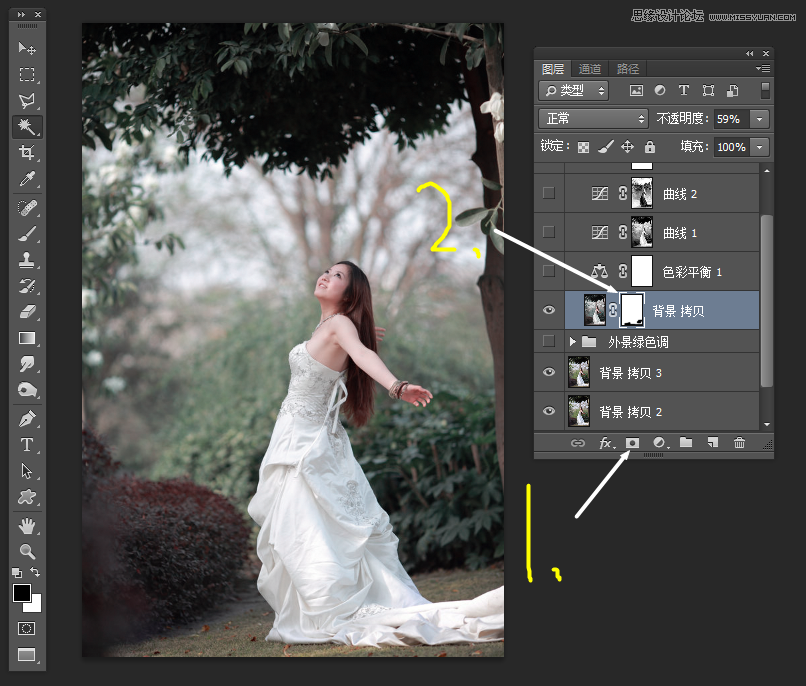The height and width of the screenshot is (686, 806).
Task: Click the Add layer mask icon
Action: [631, 443]
